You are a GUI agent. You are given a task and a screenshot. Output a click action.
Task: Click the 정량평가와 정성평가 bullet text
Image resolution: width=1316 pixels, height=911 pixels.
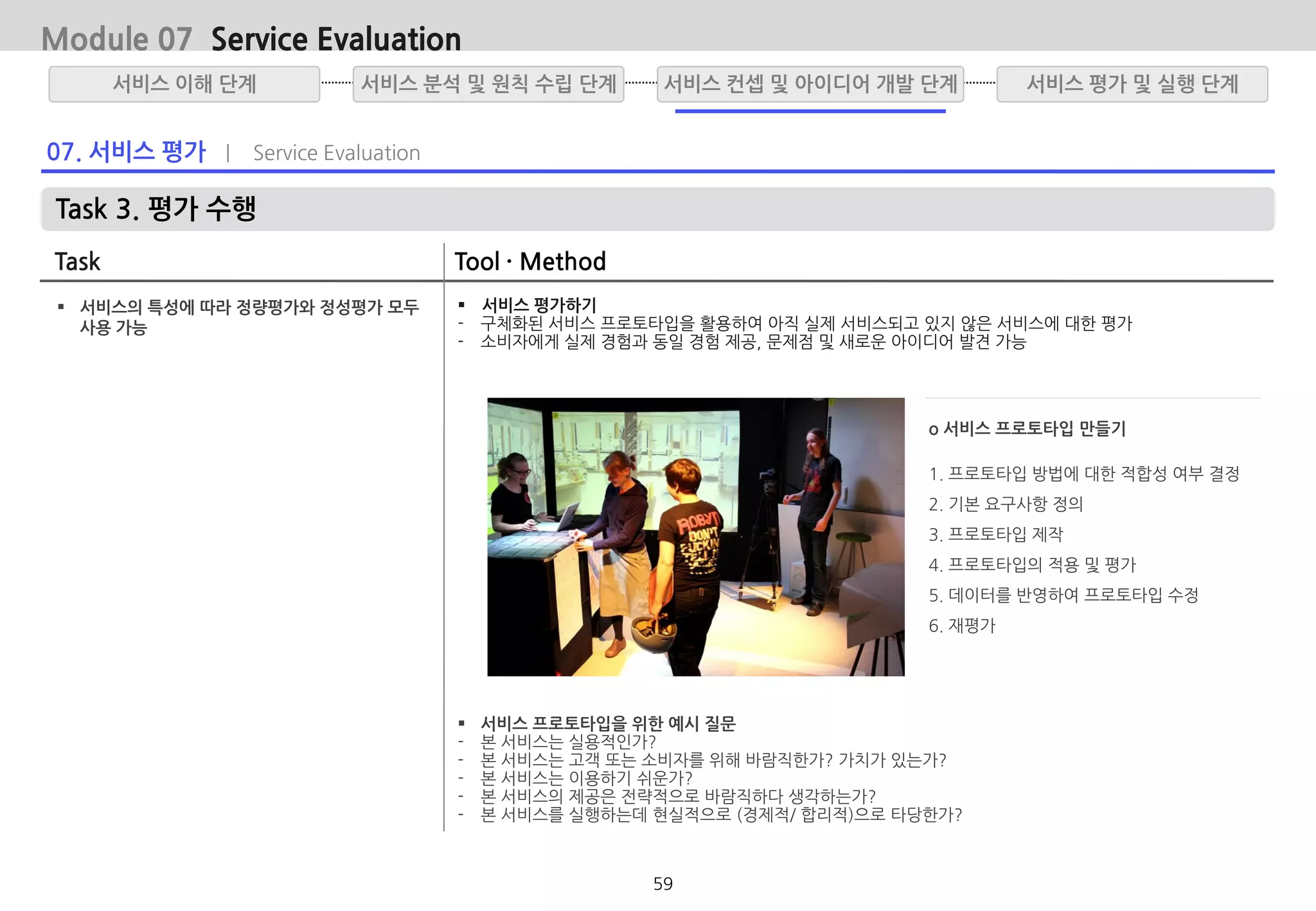pos(249,317)
